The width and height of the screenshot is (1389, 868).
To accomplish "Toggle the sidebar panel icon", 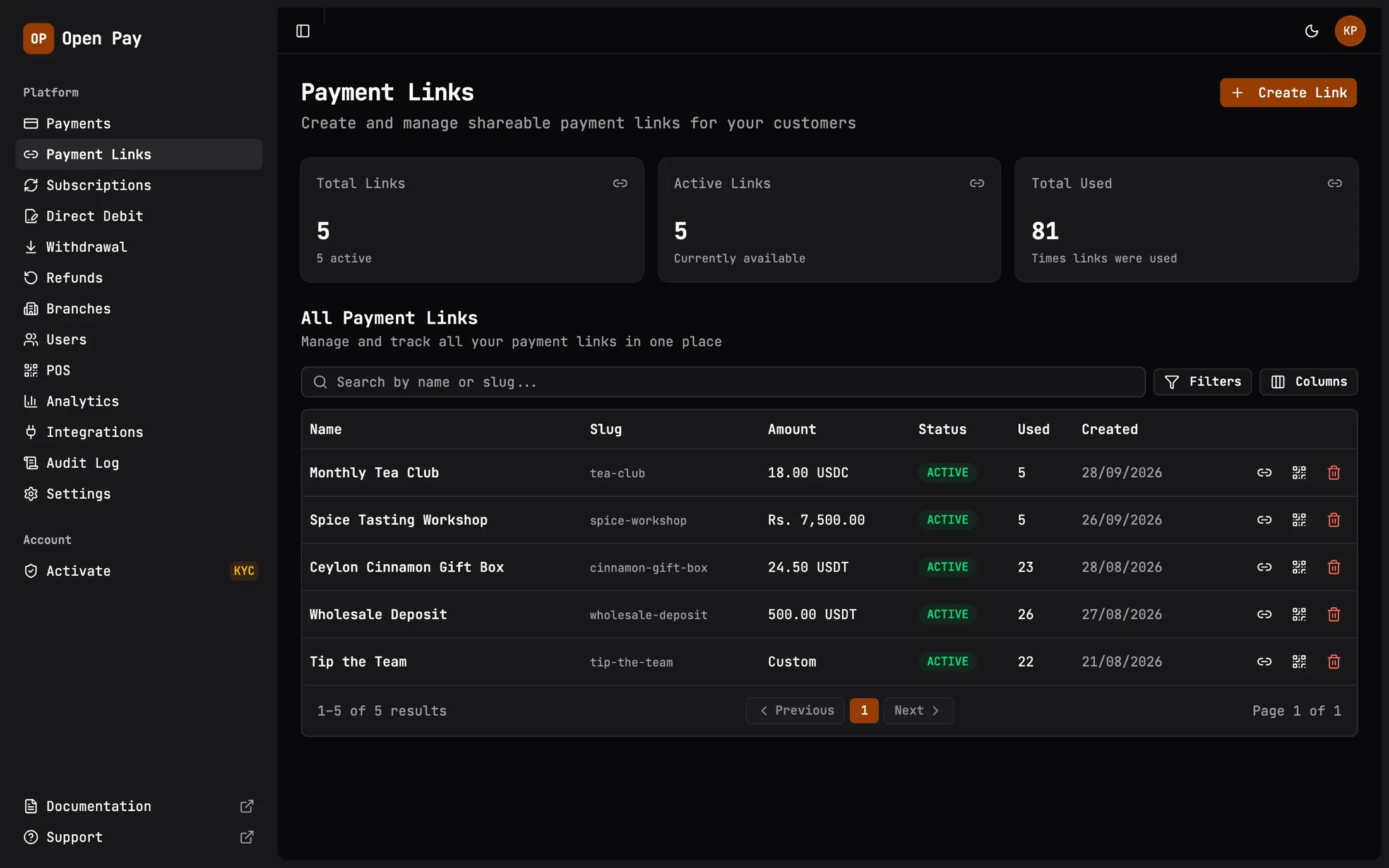I will (x=303, y=31).
